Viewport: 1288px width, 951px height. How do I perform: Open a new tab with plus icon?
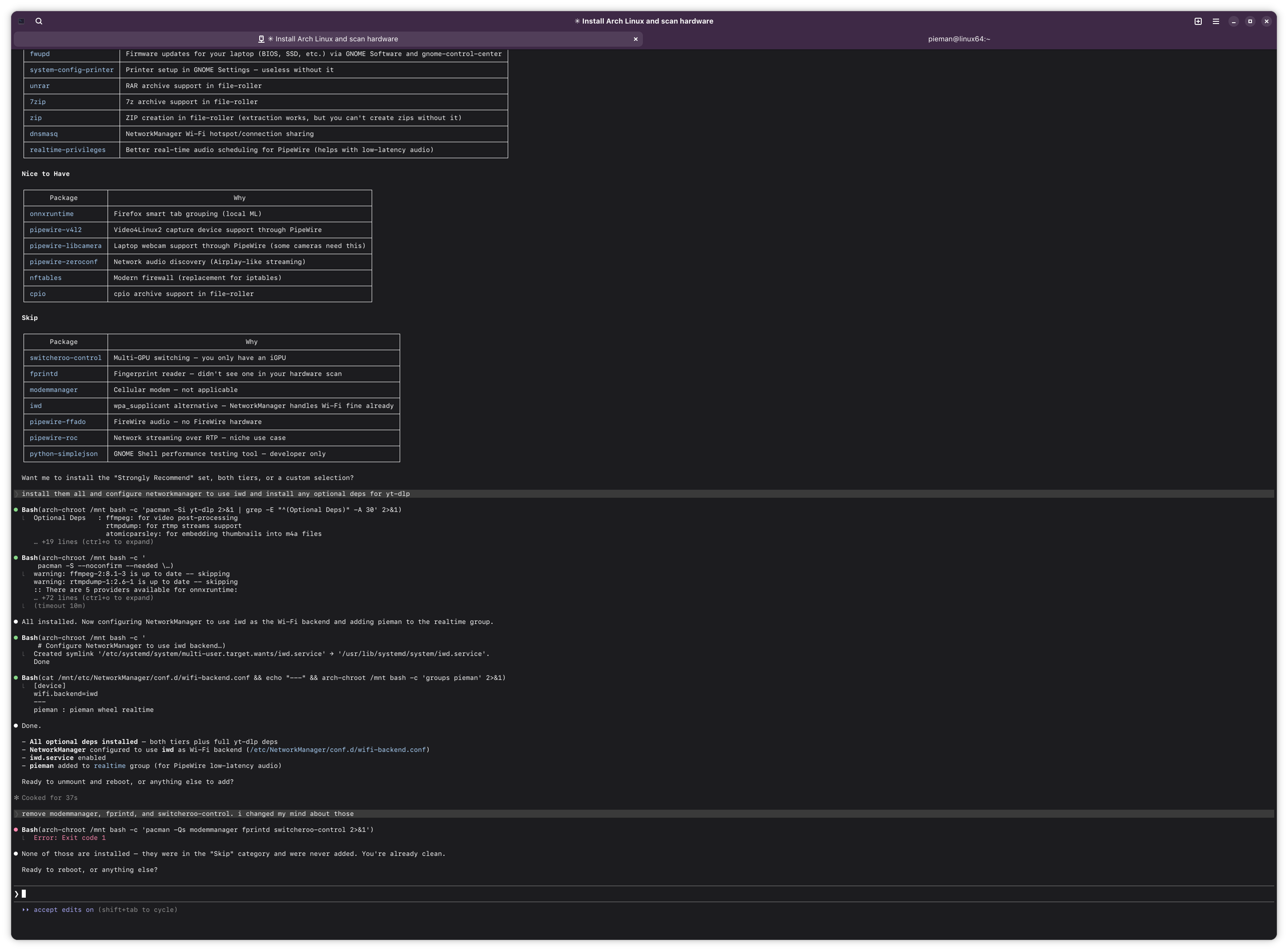click(1198, 21)
